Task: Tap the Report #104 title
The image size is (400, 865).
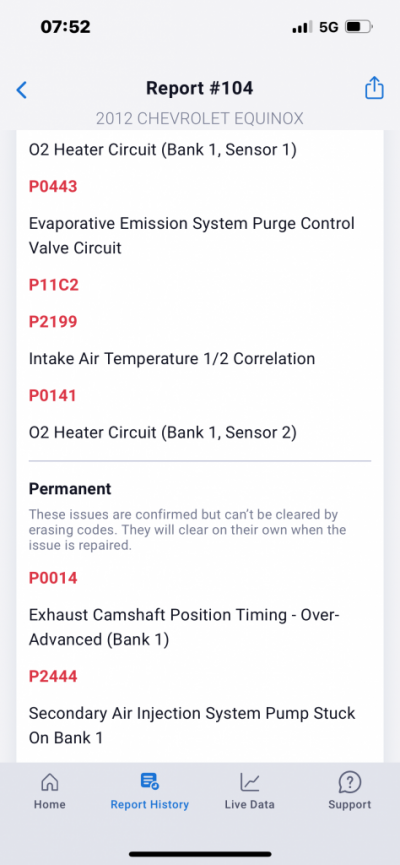Action: (x=200, y=88)
